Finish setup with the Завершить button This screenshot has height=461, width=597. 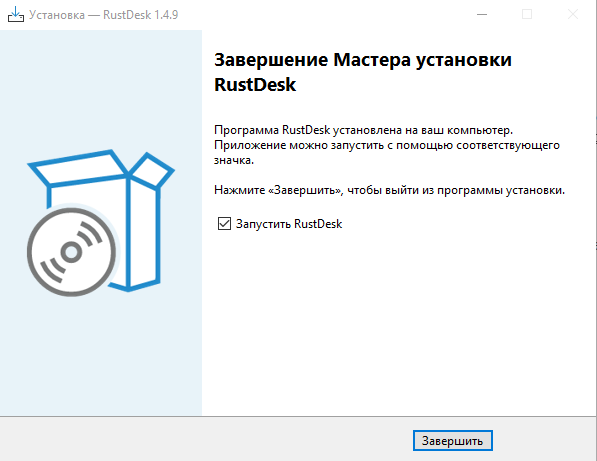tap(453, 441)
